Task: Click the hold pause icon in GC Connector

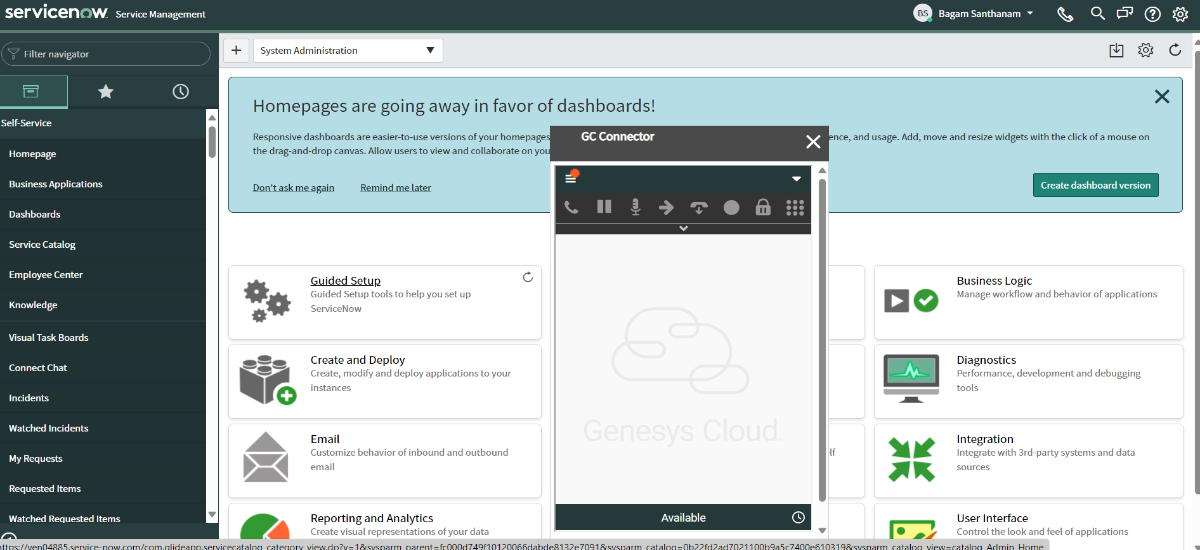Action: (x=604, y=207)
